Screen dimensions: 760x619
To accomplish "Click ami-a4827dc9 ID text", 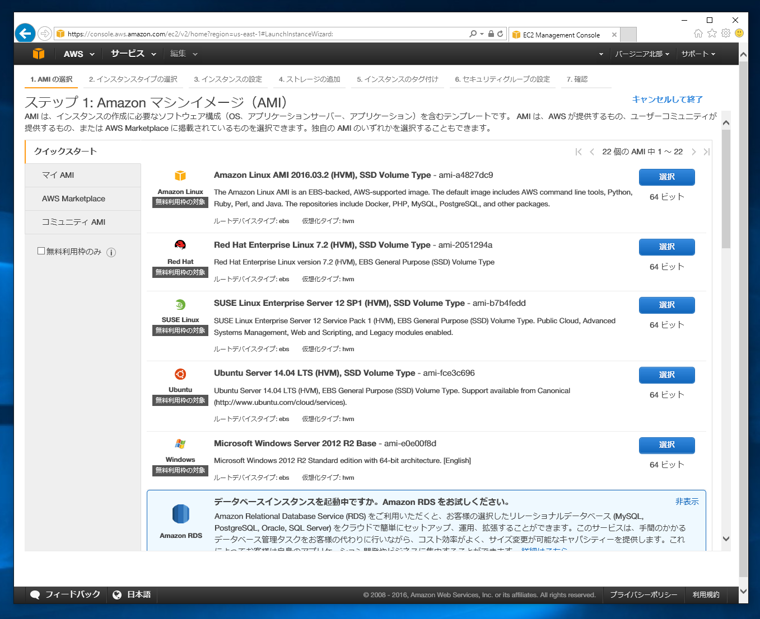I will point(466,175).
